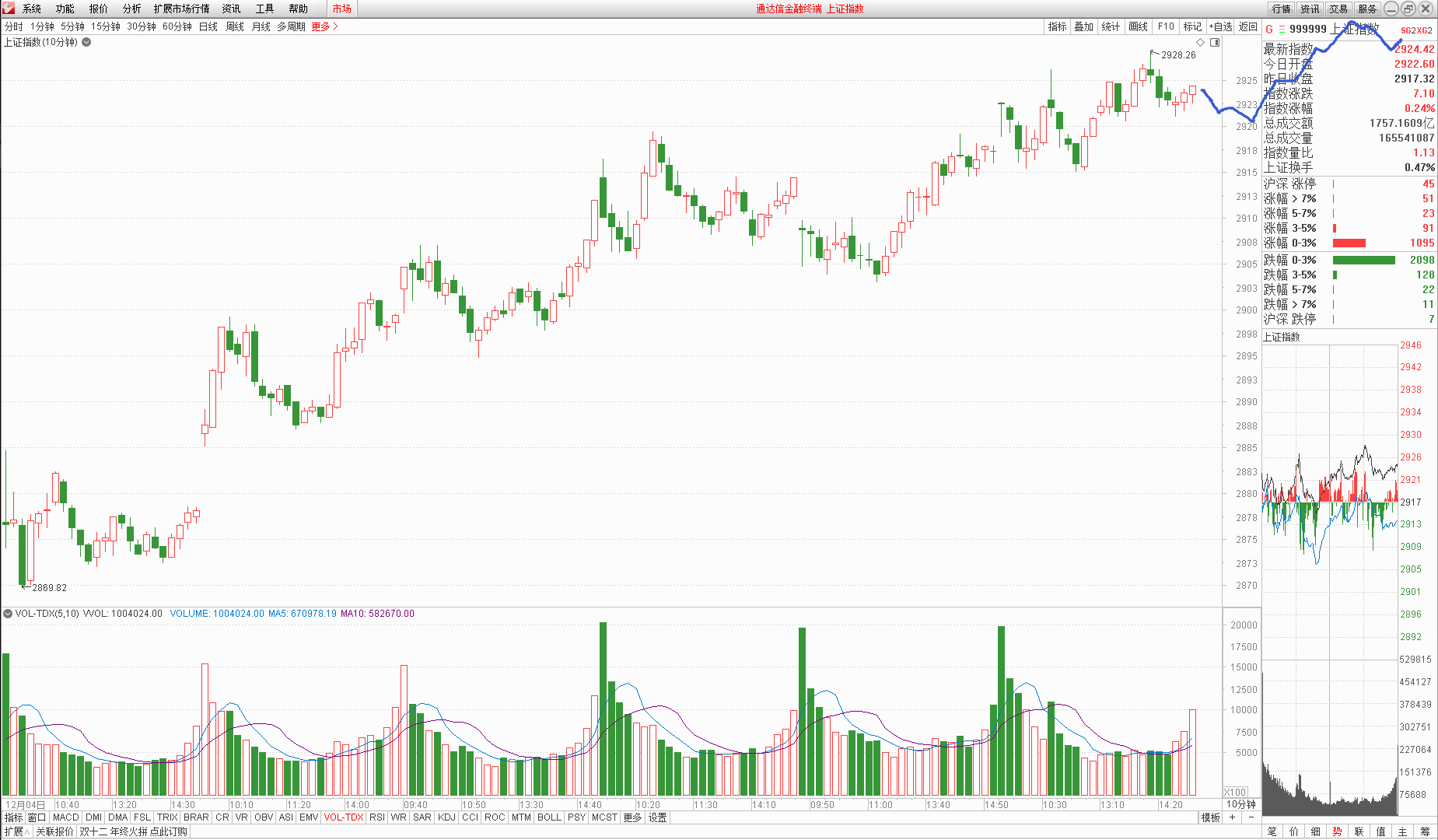
Task: Switch indicator to MCST
Action: pyautogui.click(x=604, y=817)
